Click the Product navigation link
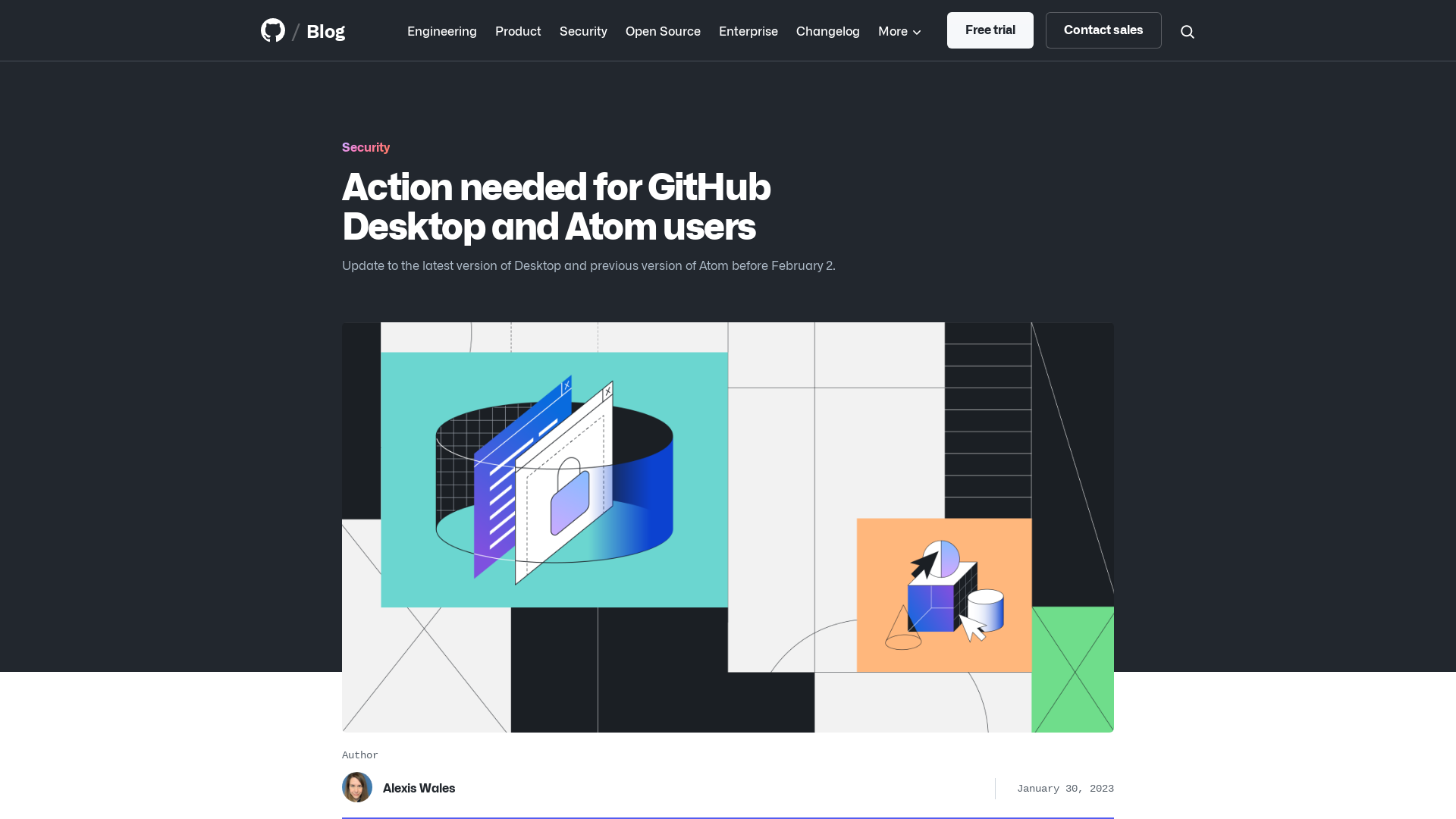Image resolution: width=1456 pixels, height=819 pixels. [518, 30]
